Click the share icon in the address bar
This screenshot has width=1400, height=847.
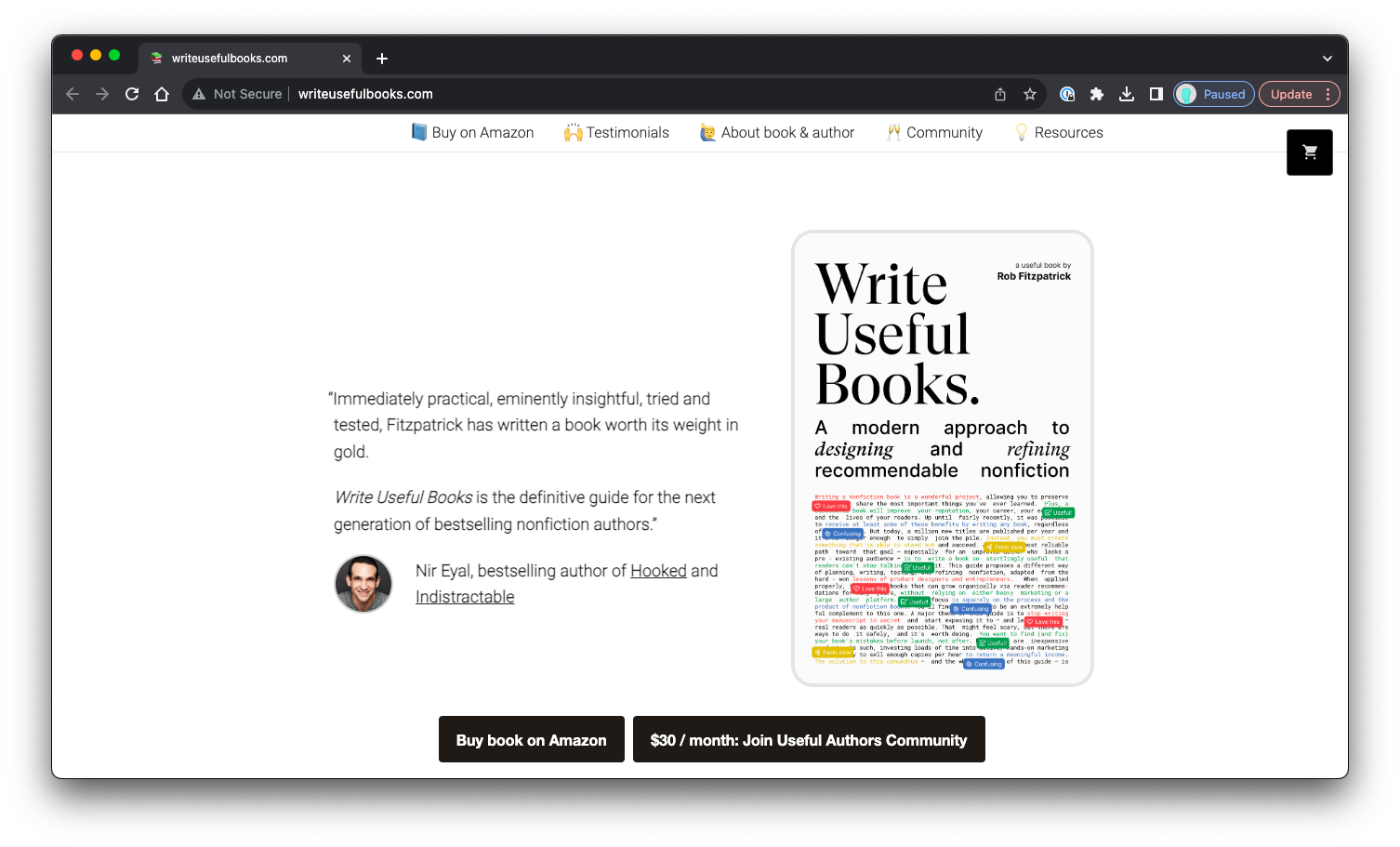999,94
